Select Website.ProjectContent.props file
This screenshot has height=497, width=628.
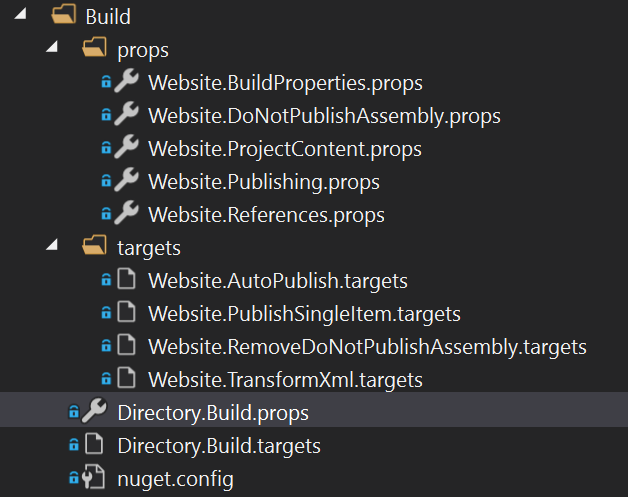284,149
